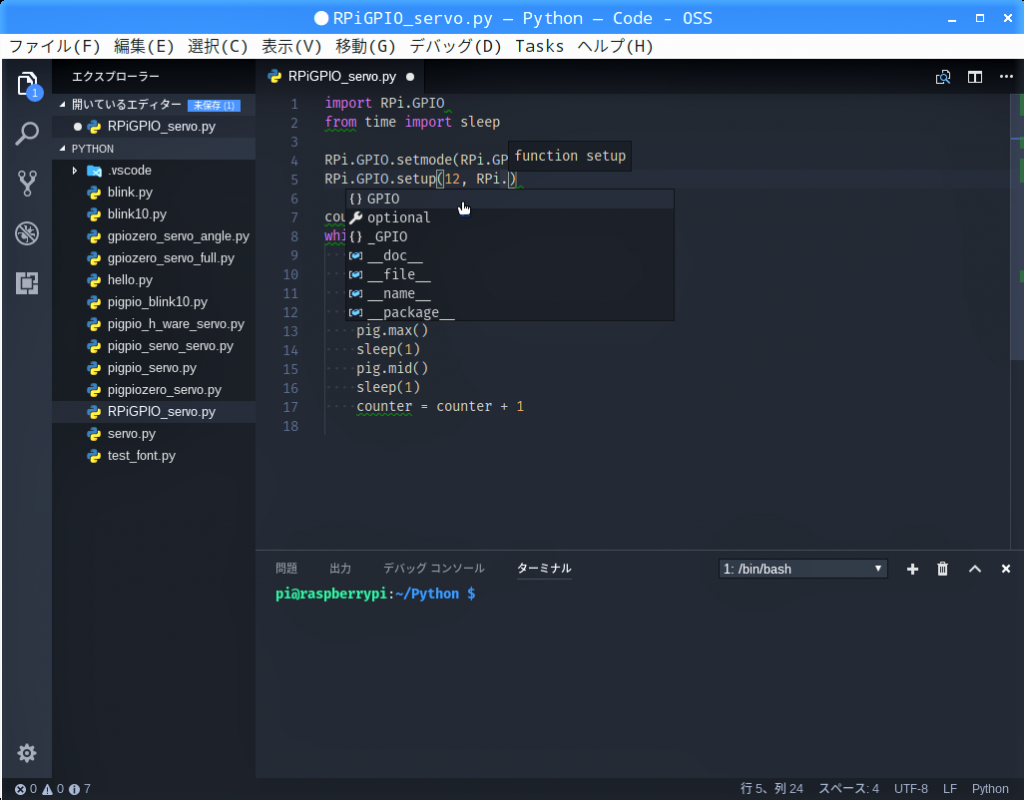The width and height of the screenshot is (1024, 800).
Task: Open the Search view in activity bar
Action: pyautogui.click(x=27, y=134)
